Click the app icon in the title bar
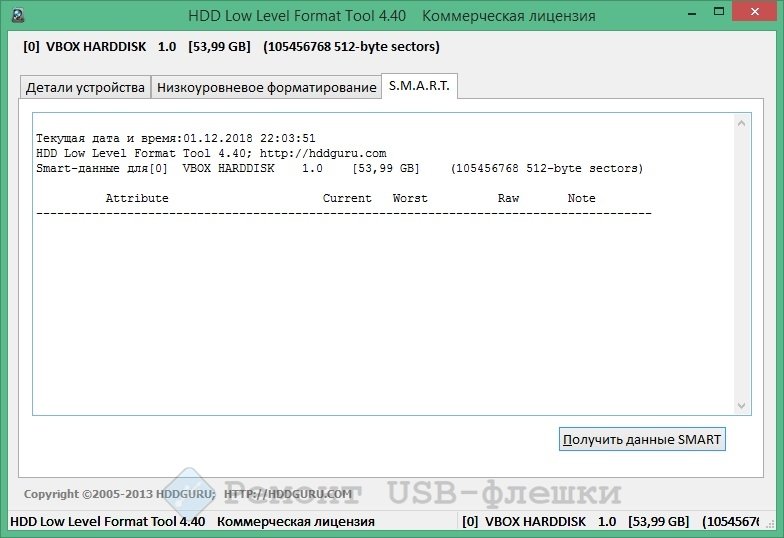Viewport: 784px width, 538px height. (x=18, y=16)
